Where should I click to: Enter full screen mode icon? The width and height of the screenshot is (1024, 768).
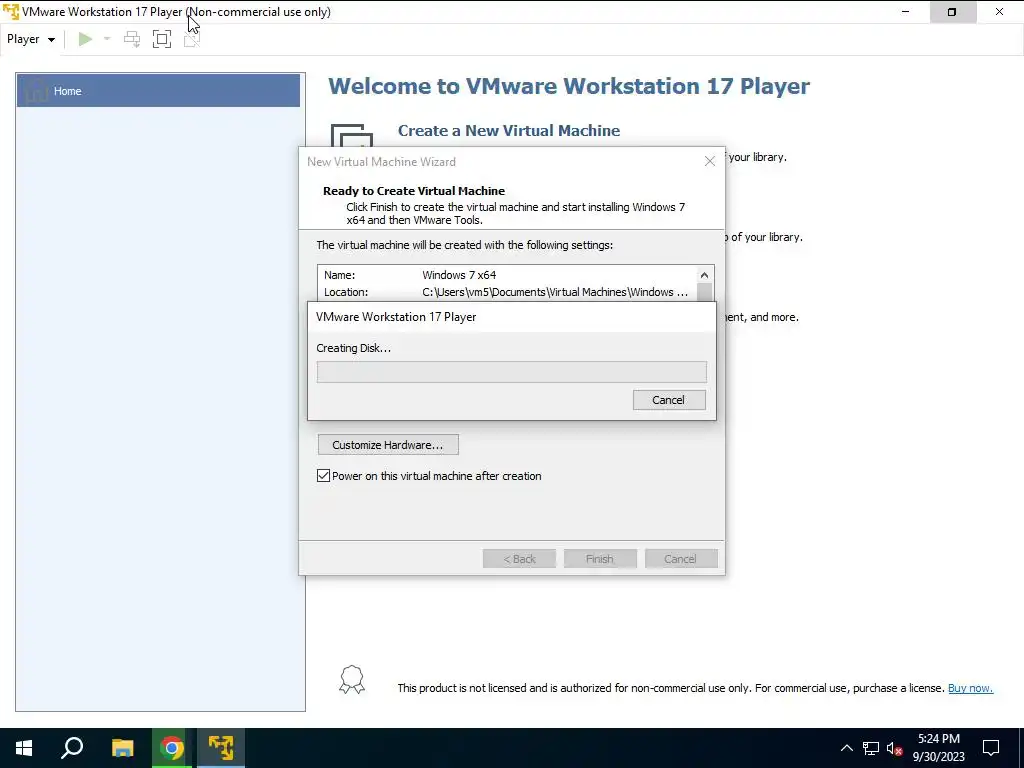click(x=162, y=39)
